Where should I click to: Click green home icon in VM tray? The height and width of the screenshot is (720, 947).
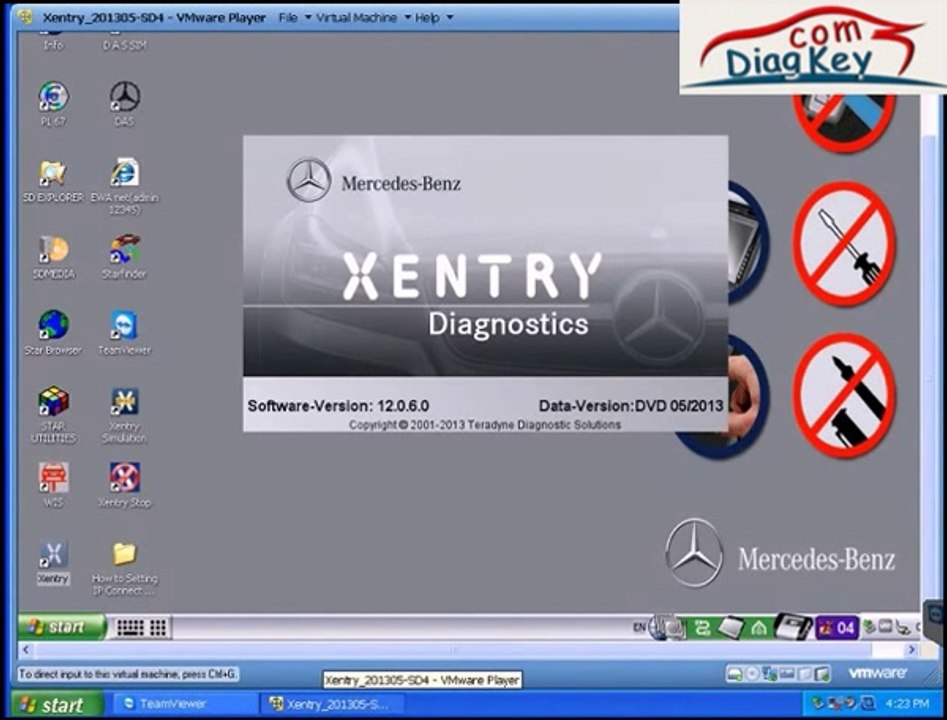click(759, 628)
